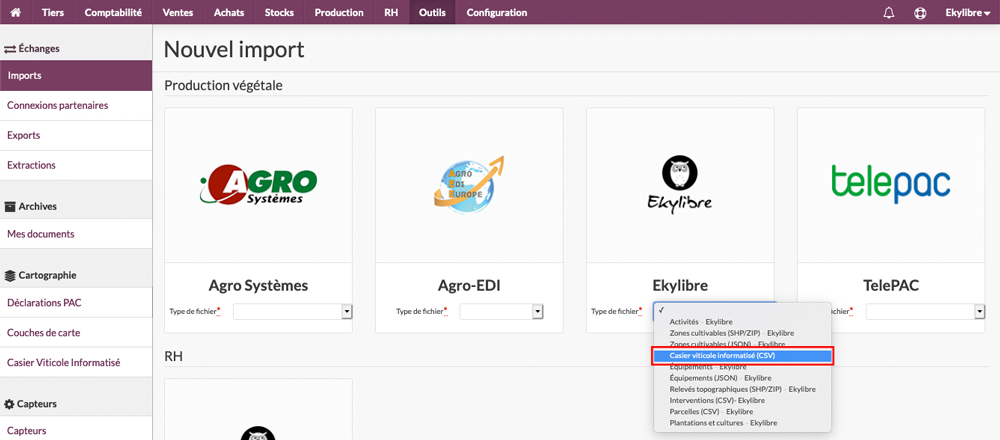Collapse the Archives sidebar section

(31, 206)
